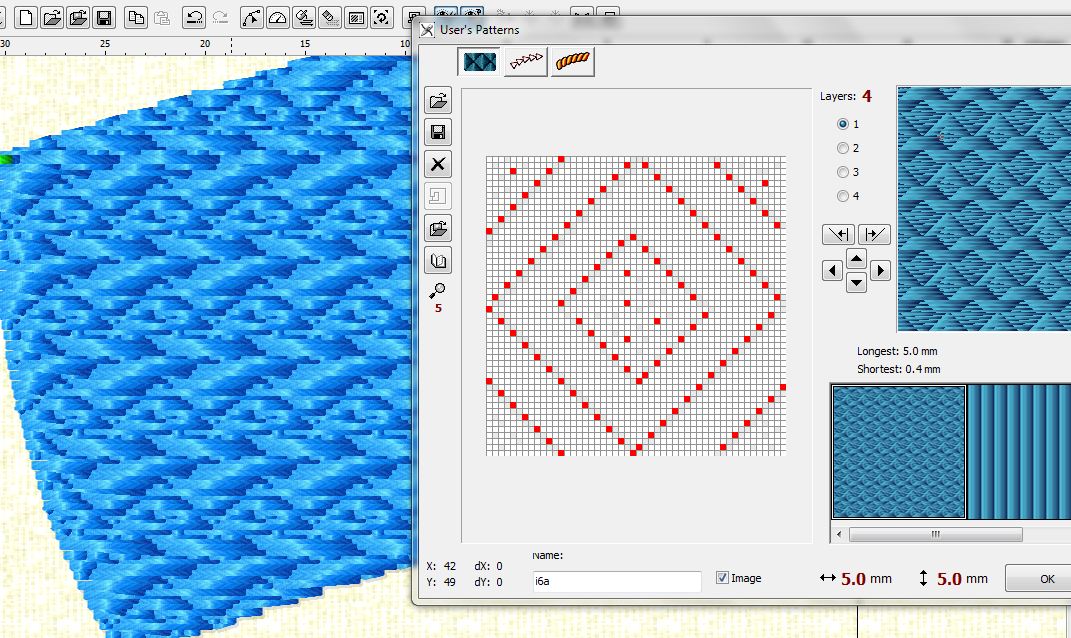Select layer 1 radio button

point(843,124)
